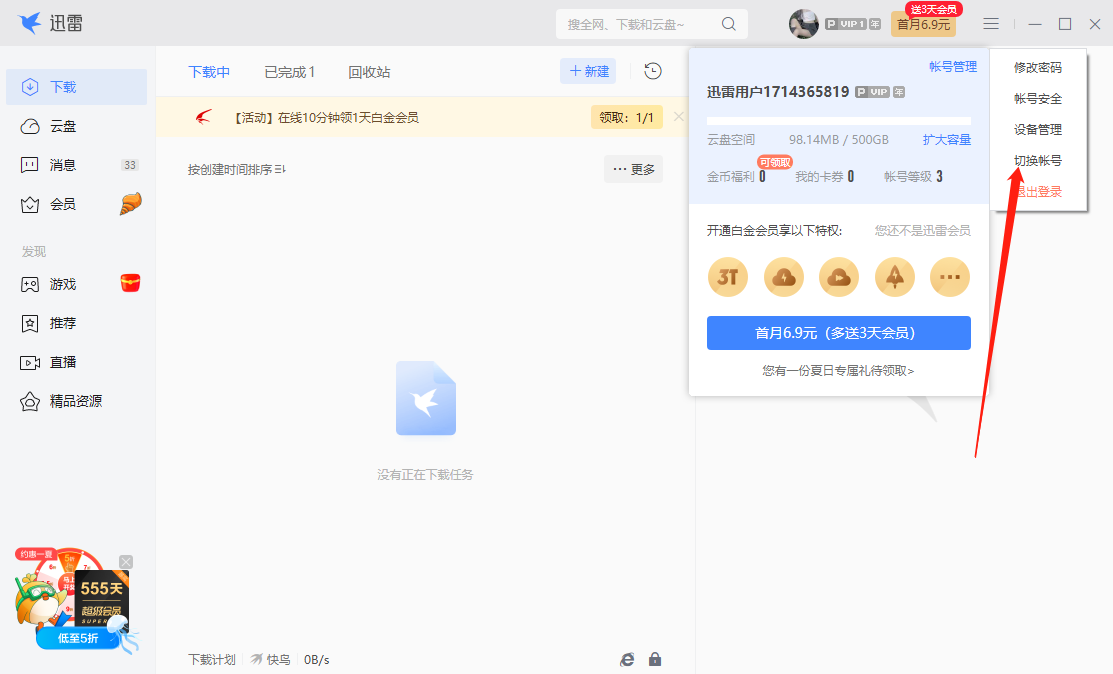Image resolution: width=1113 pixels, height=674 pixels.
Task: Open the hamburger main menu
Action: pyautogui.click(x=991, y=23)
